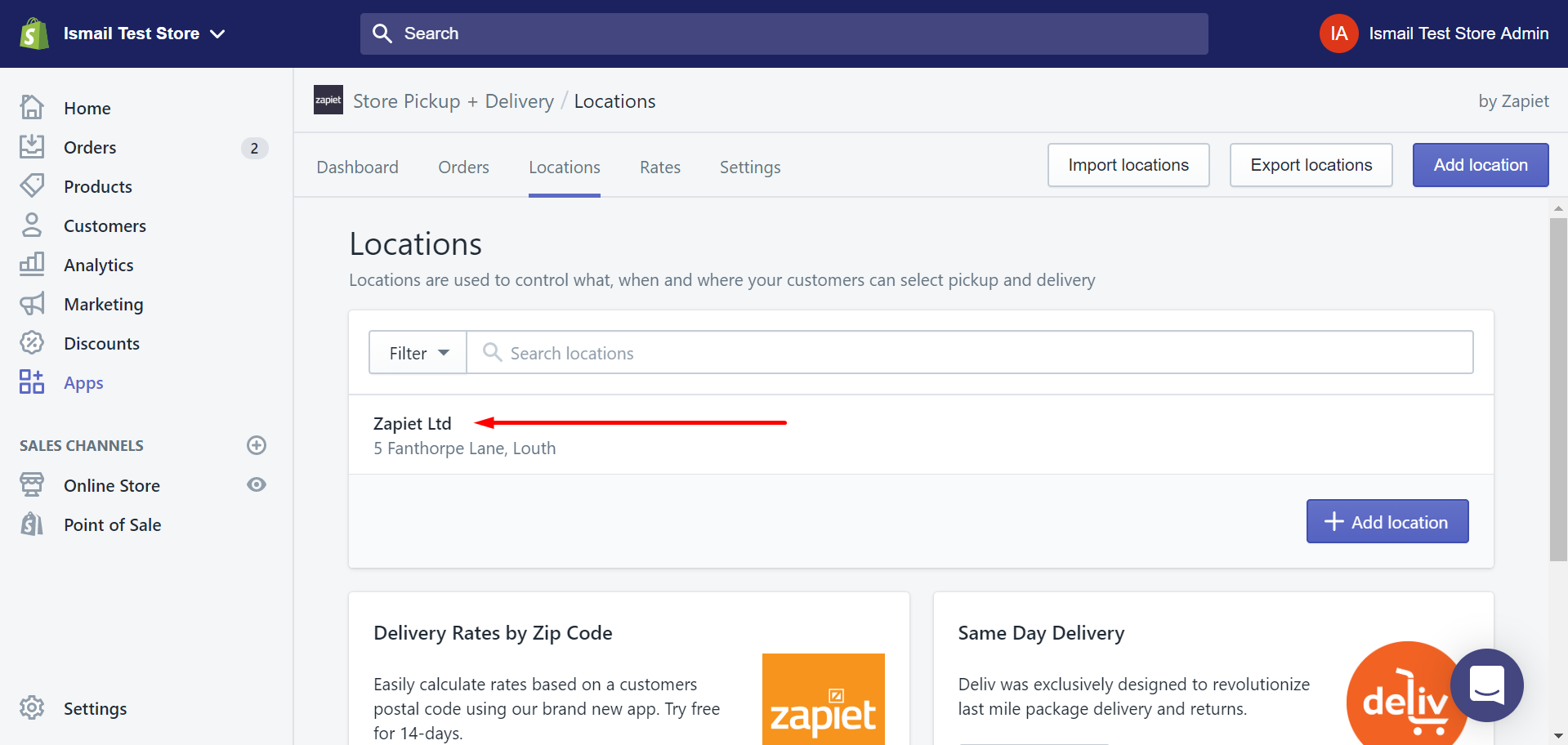Go to Marketing in sidebar

[104, 304]
